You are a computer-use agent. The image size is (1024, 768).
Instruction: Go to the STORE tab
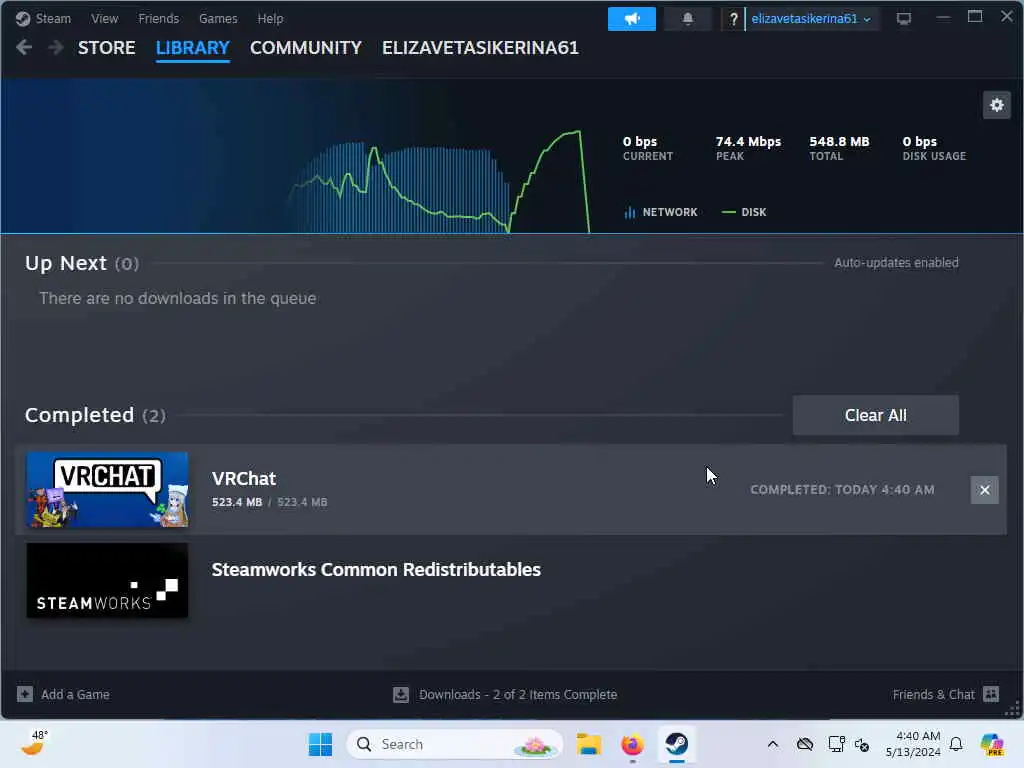click(106, 48)
